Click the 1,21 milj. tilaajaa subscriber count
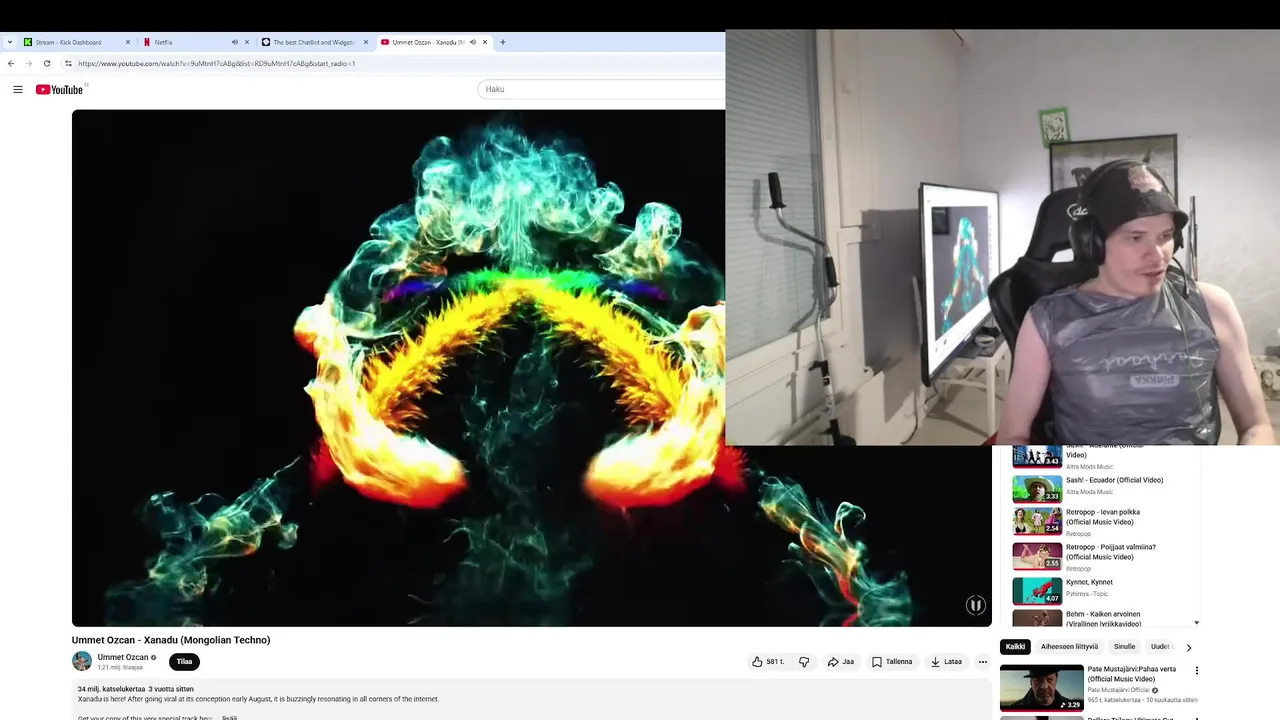The image size is (1280, 720). tap(120, 667)
